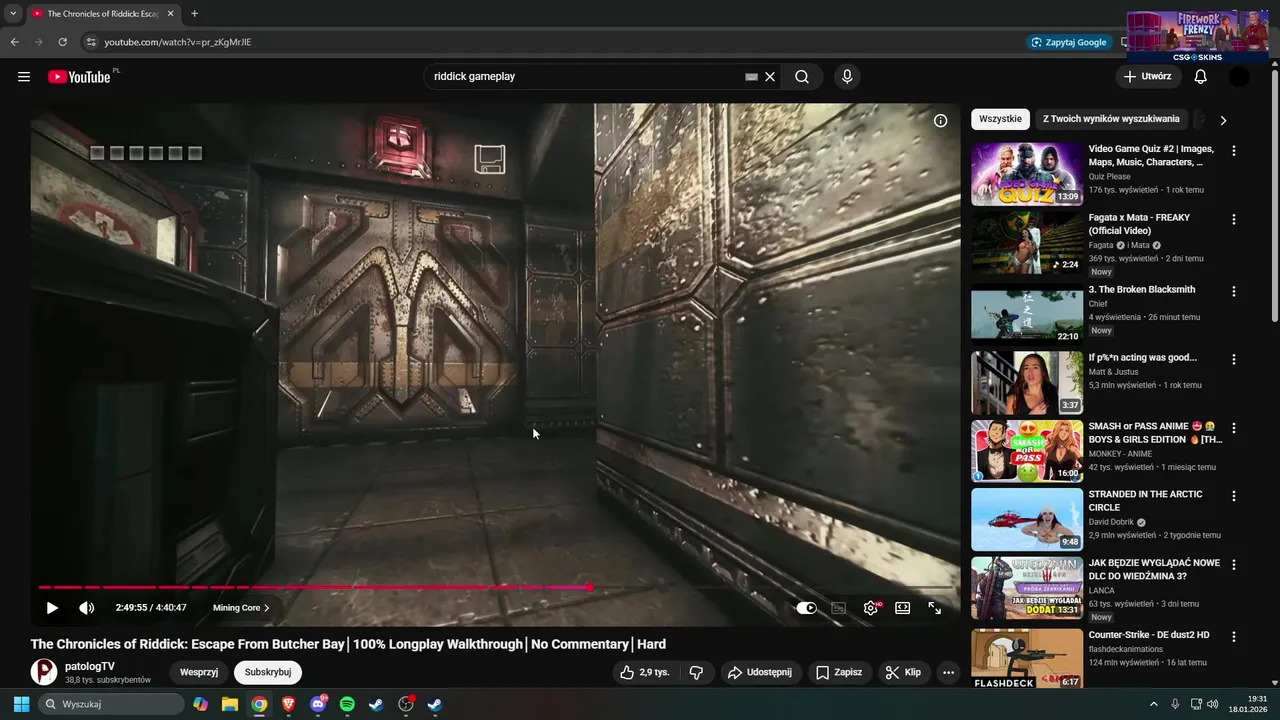Open the player settings gear
1280x720 pixels.
871,608
